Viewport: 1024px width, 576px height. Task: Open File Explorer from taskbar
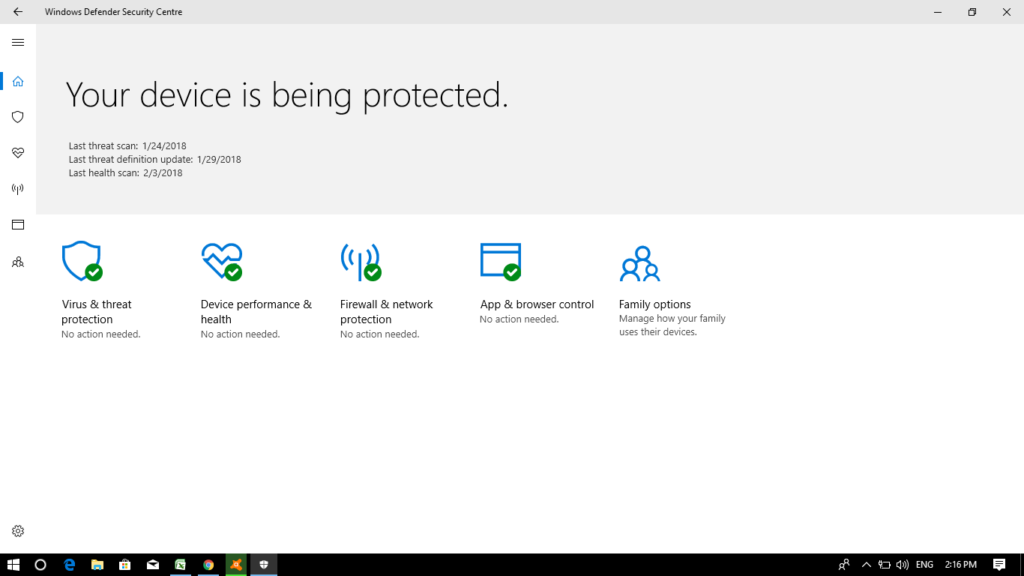coord(97,565)
